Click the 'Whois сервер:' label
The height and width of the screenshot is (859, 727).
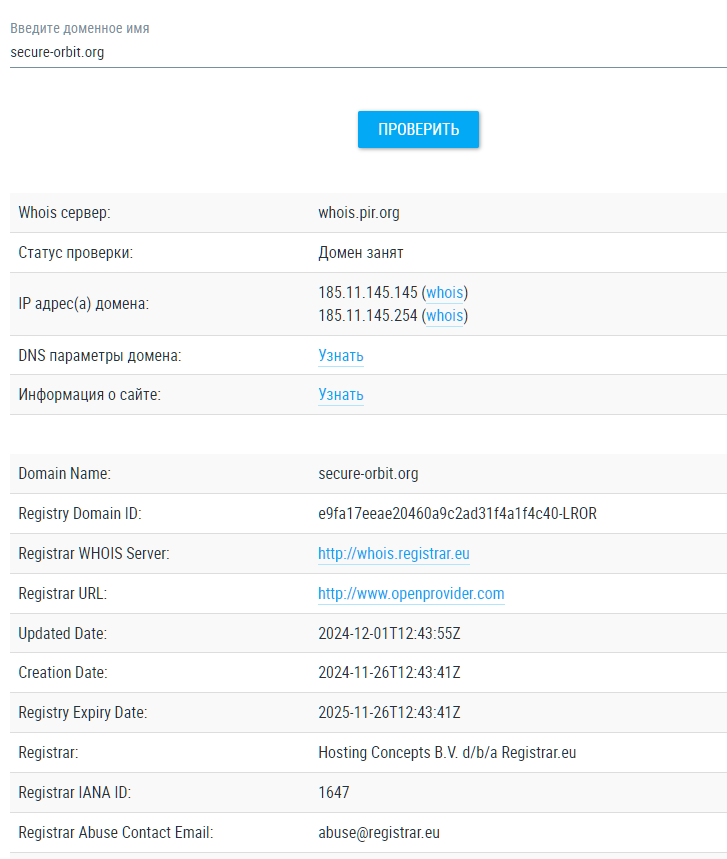[65, 213]
